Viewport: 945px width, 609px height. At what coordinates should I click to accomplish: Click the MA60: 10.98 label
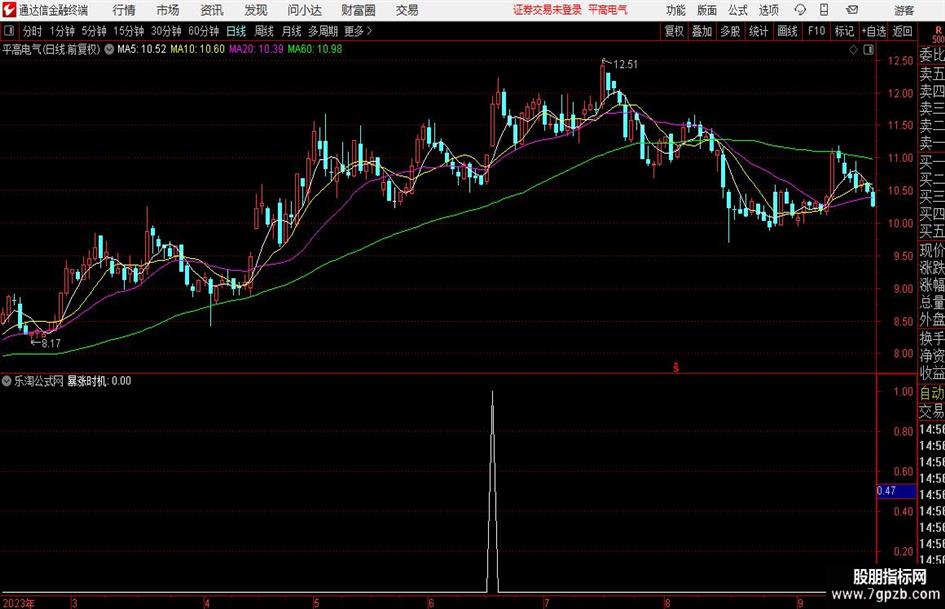[315, 49]
